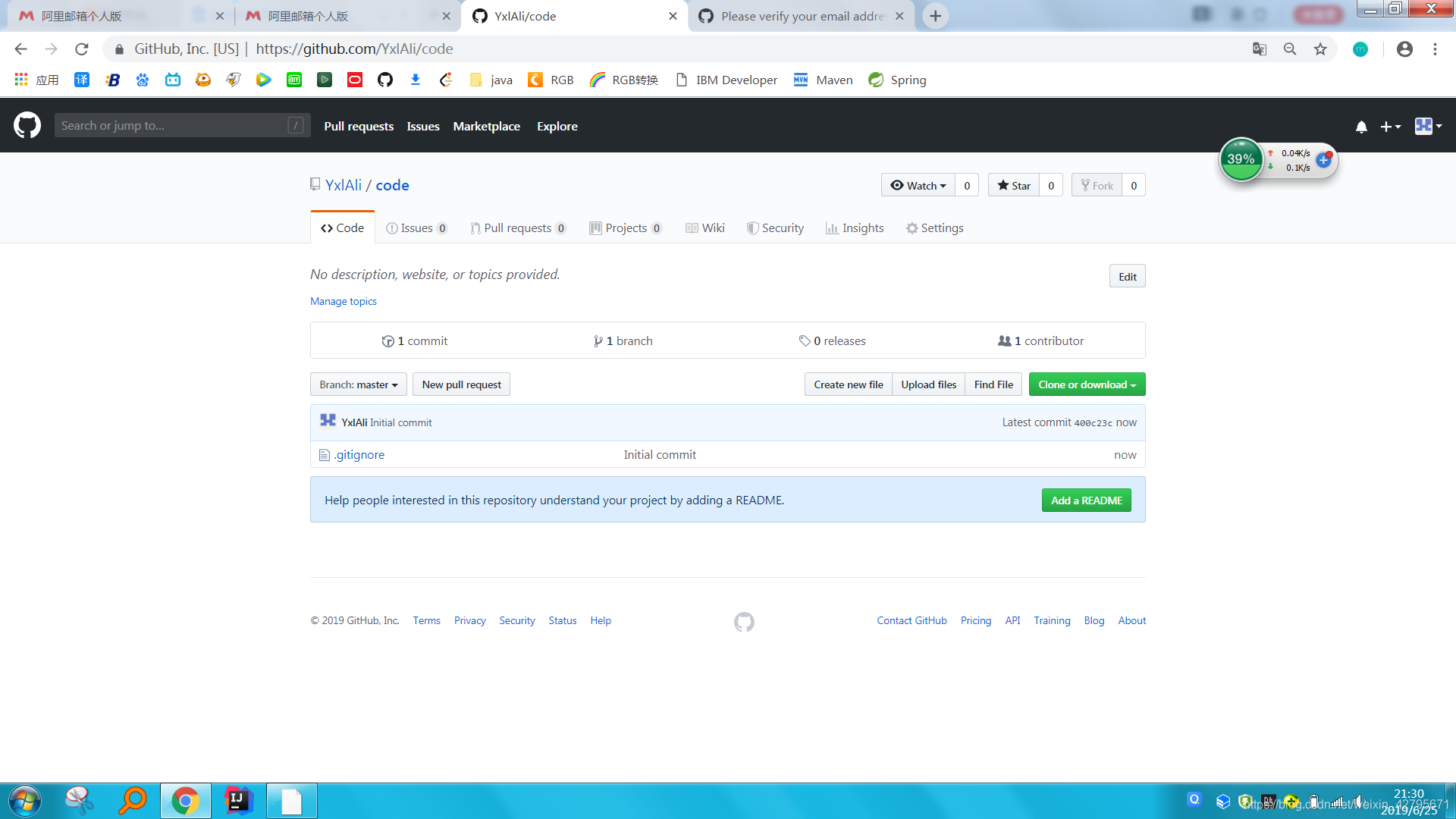Focus the Search or jump to field

174,126
